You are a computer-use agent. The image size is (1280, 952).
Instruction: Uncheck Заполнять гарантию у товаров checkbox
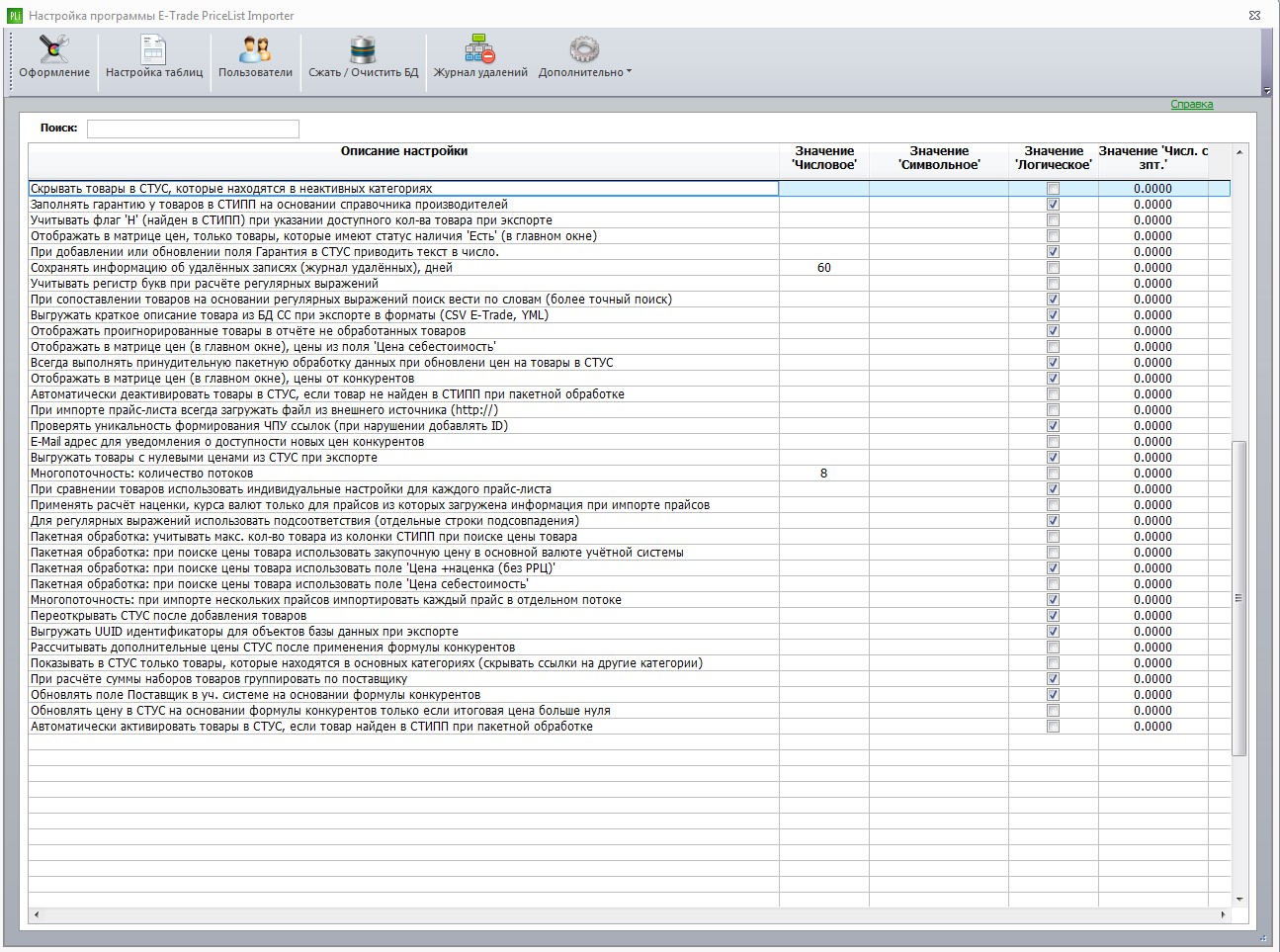click(x=1053, y=205)
